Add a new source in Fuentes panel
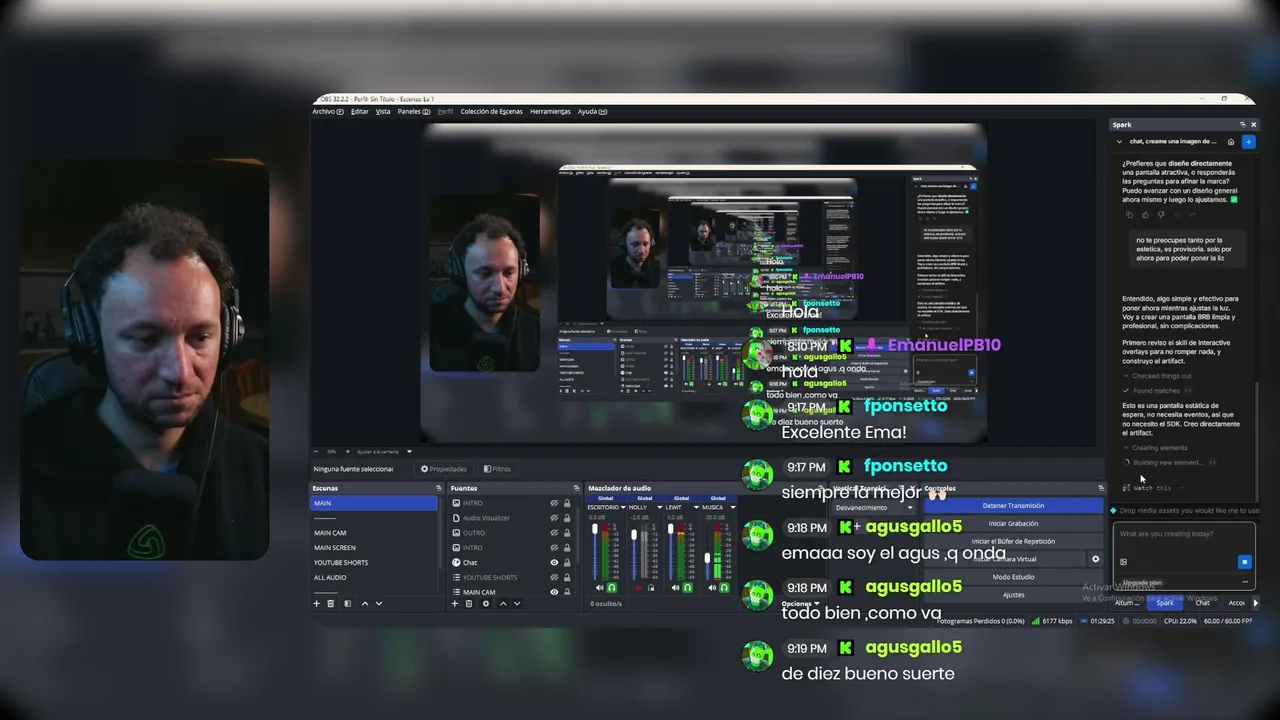Screen dimensions: 1280x720 click(455, 603)
